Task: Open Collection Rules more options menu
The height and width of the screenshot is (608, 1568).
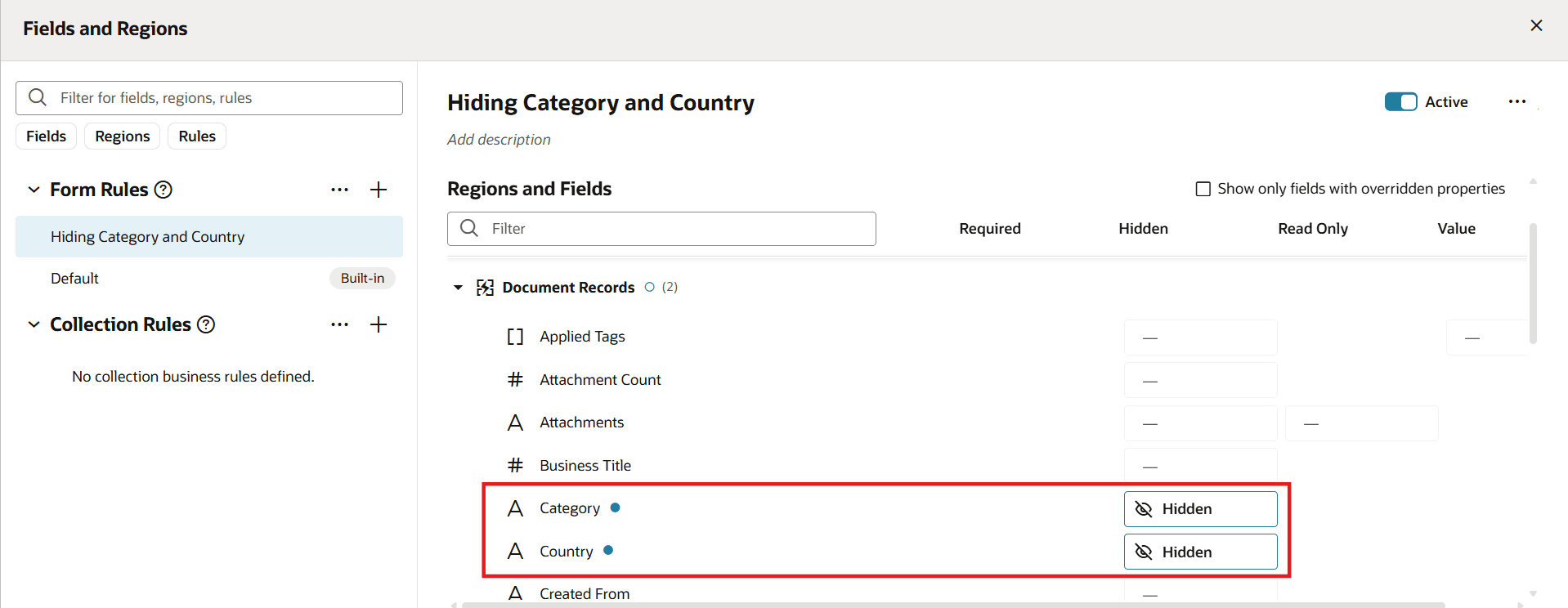Action: (x=340, y=324)
